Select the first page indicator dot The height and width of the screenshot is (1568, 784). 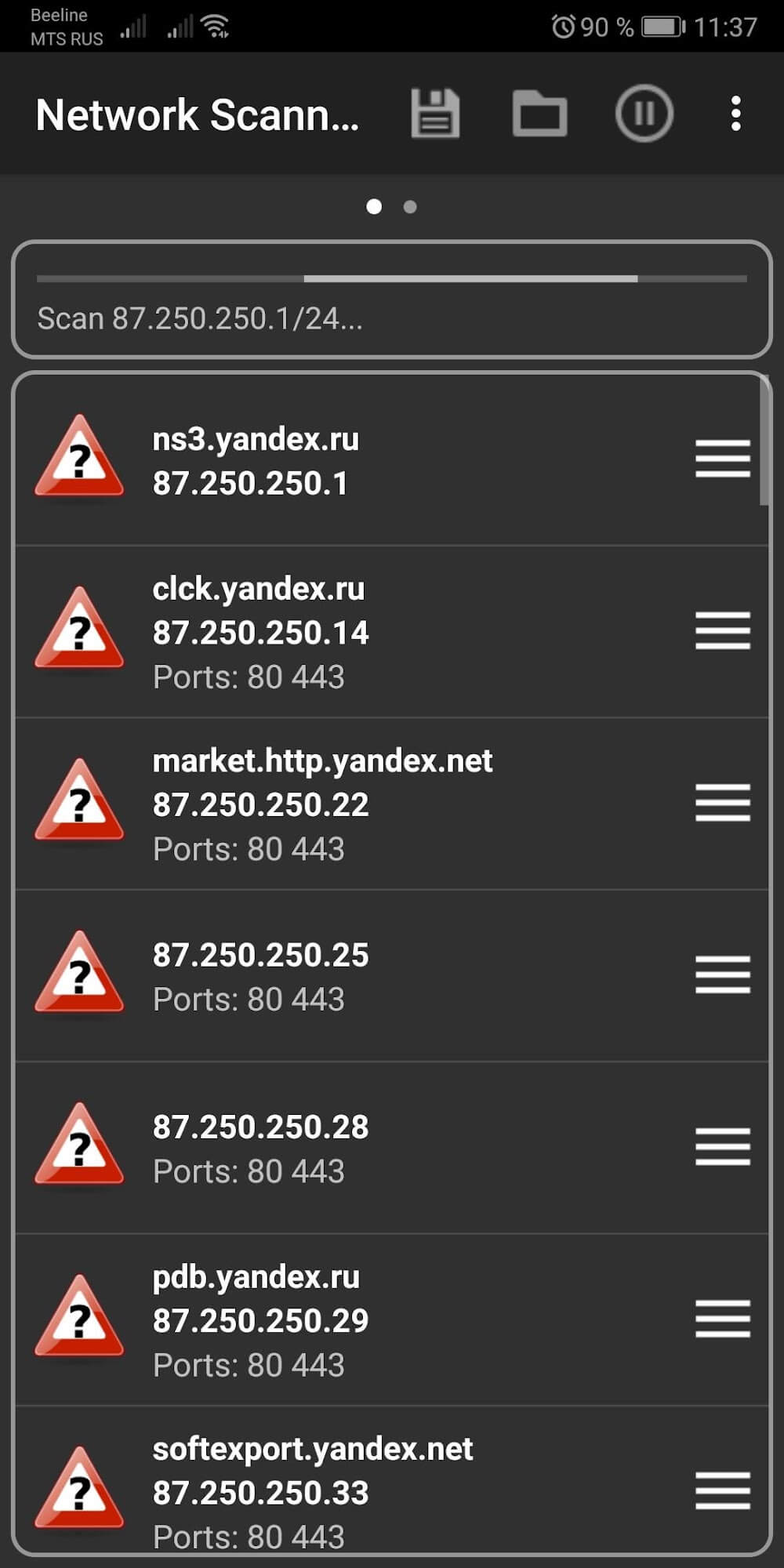tap(374, 207)
